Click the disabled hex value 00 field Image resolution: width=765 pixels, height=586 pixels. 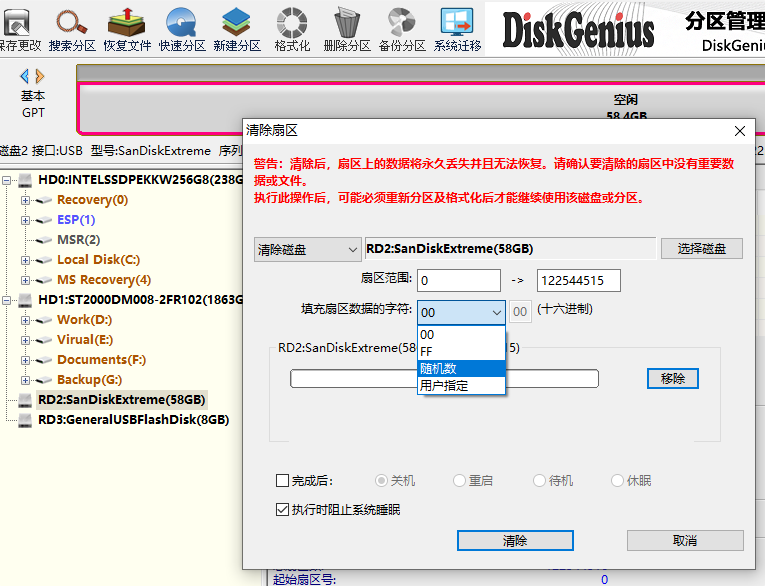(x=520, y=312)
